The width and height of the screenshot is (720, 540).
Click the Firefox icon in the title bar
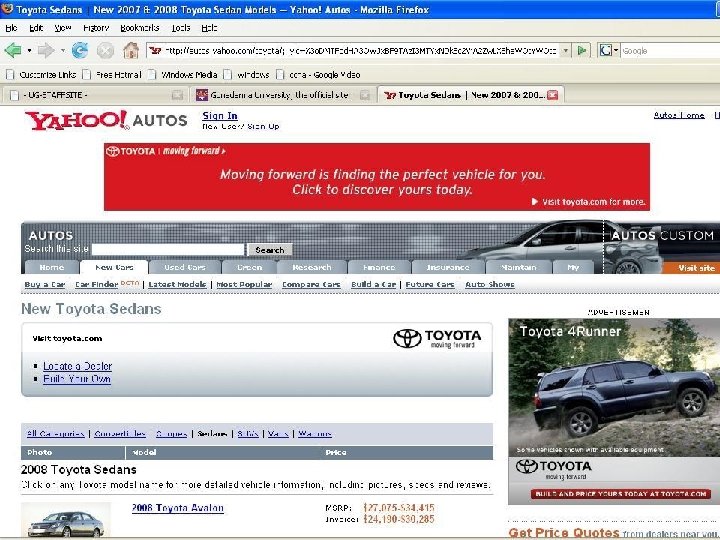pos(6,9)
